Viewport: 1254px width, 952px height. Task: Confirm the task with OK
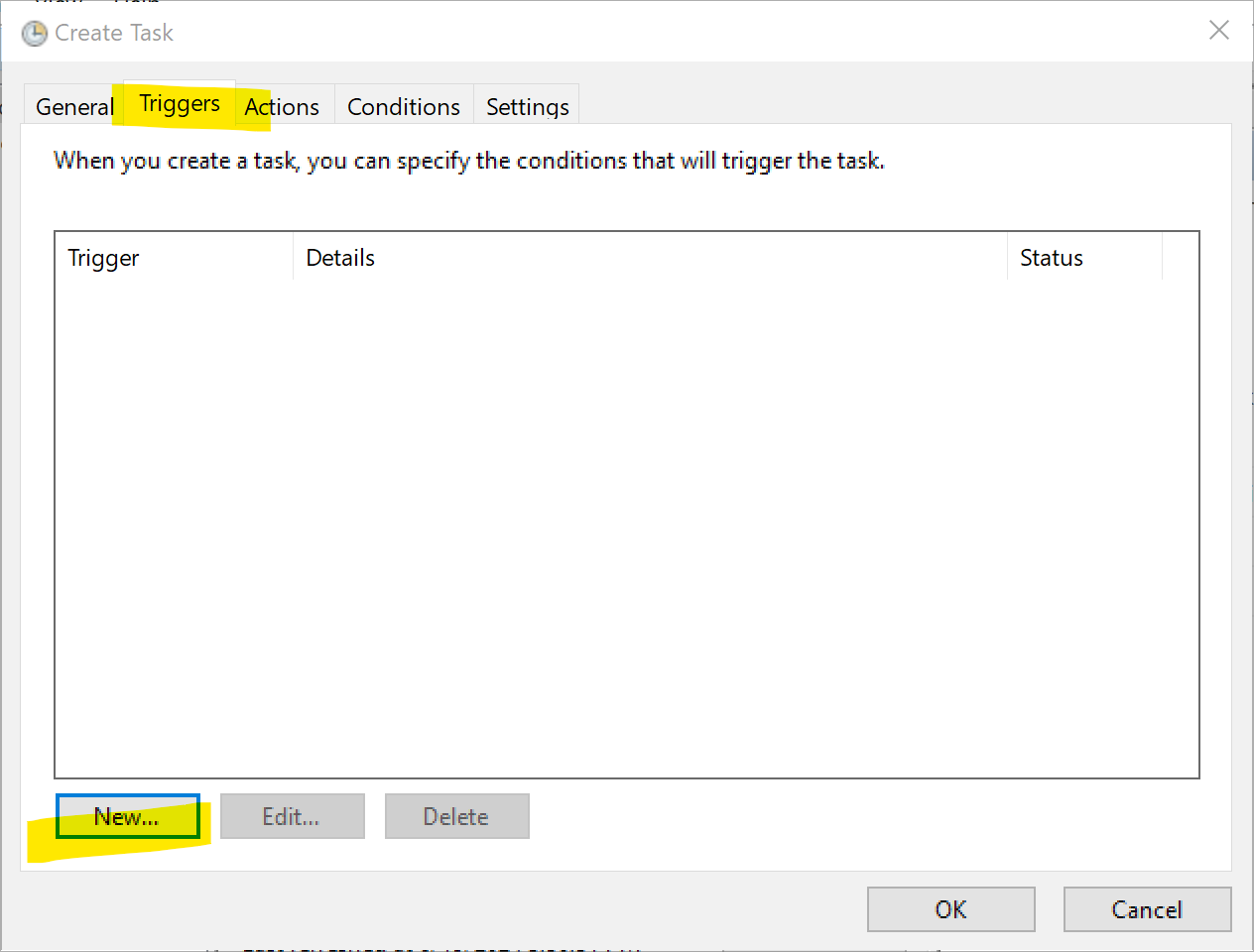click(x=950, y=909)
